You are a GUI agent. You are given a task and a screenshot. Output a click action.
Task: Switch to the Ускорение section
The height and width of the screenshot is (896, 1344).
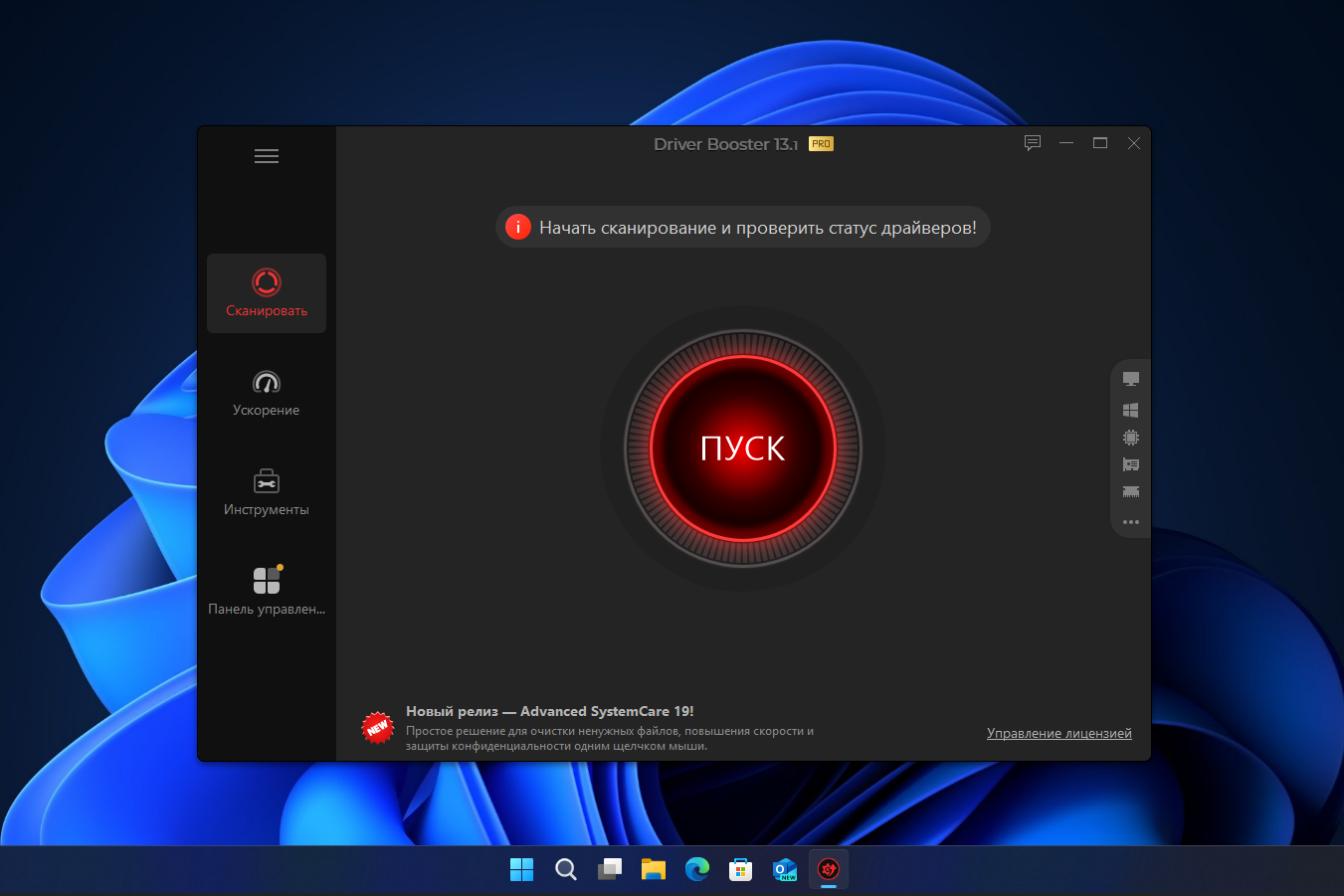click(266, 392)
